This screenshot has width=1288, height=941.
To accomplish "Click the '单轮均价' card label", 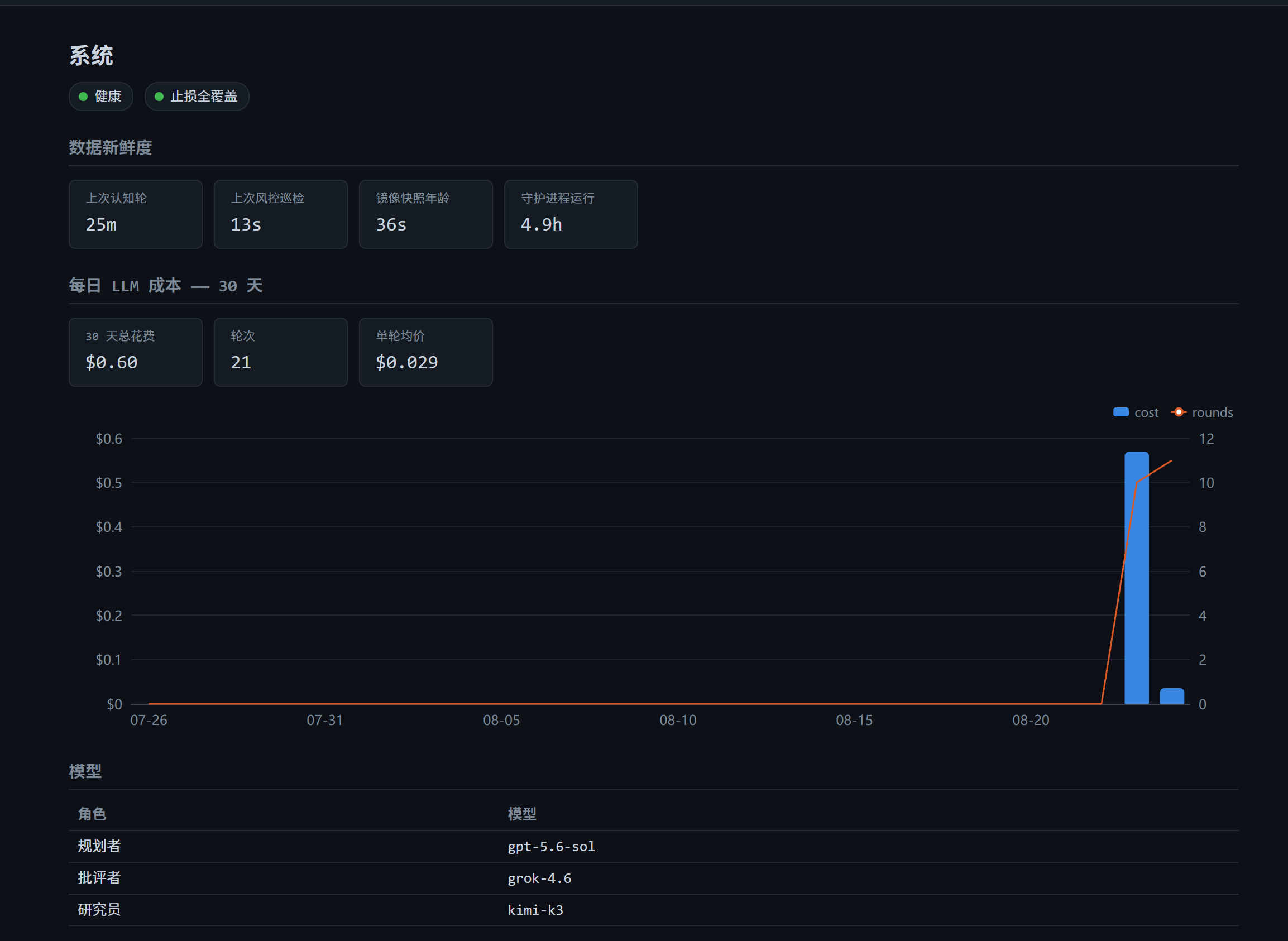I will [x=400, y=336].
